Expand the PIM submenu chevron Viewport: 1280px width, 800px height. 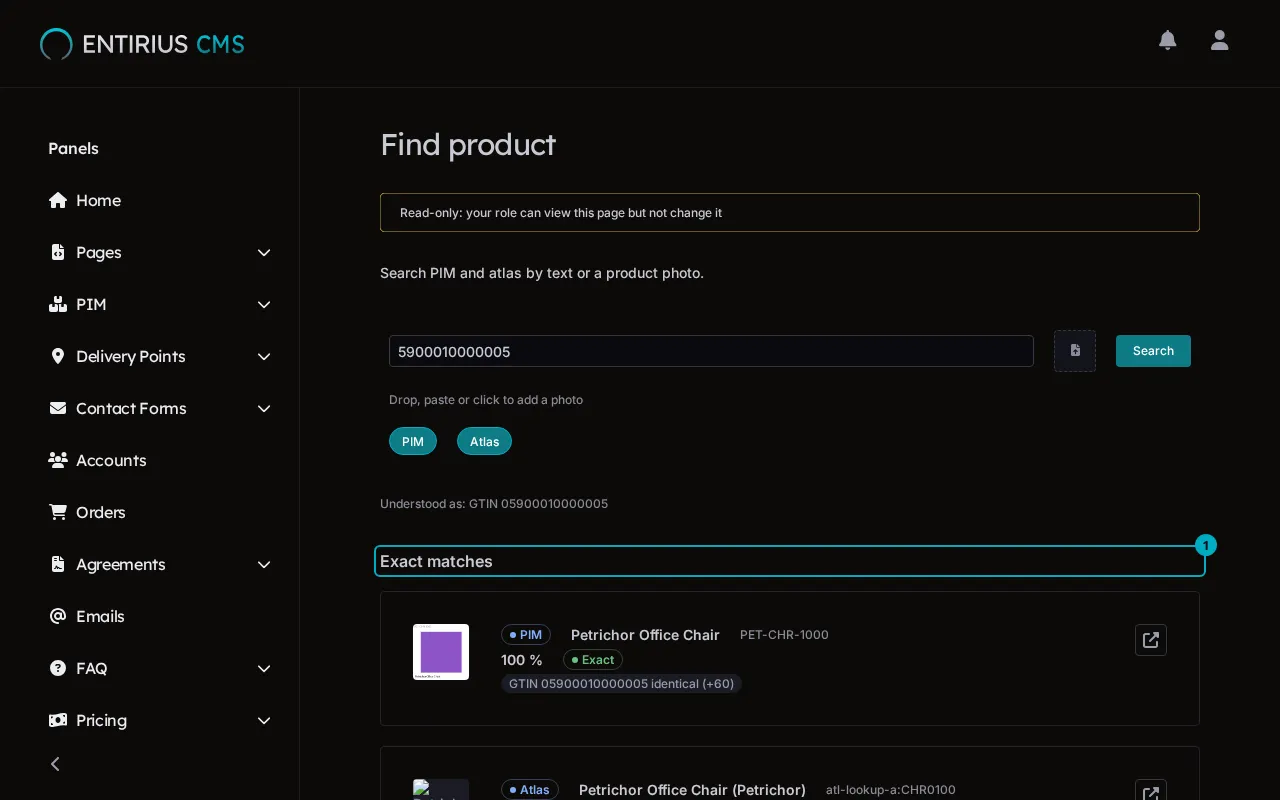click(264, 304)
